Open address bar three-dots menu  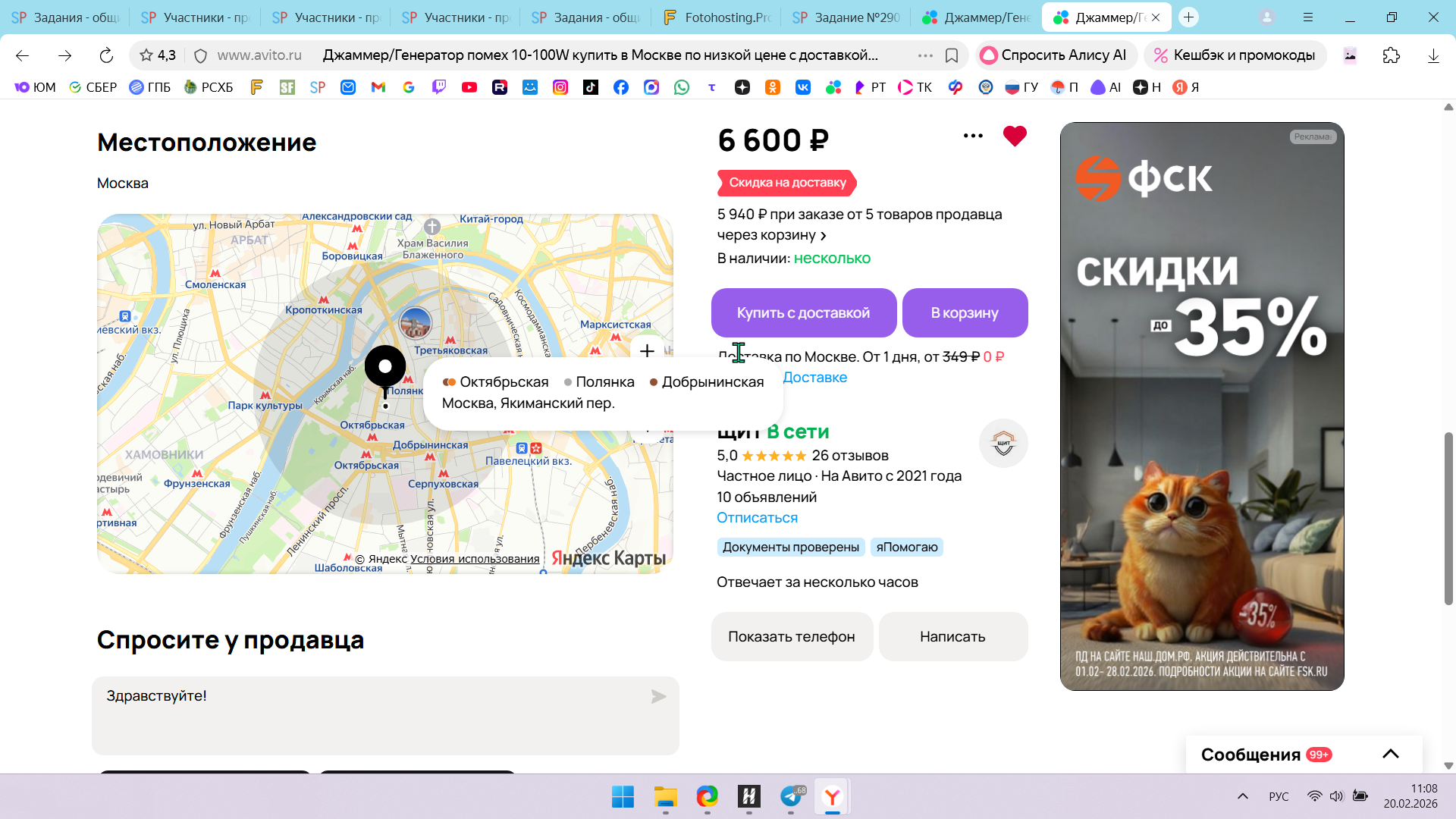point(924,55)
